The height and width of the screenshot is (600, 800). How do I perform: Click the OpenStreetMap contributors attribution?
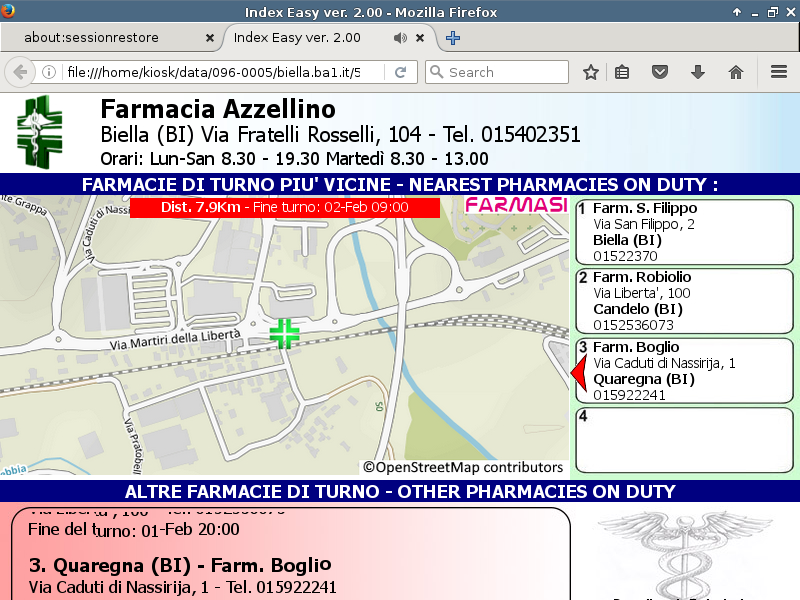click(x=463, y=467)
